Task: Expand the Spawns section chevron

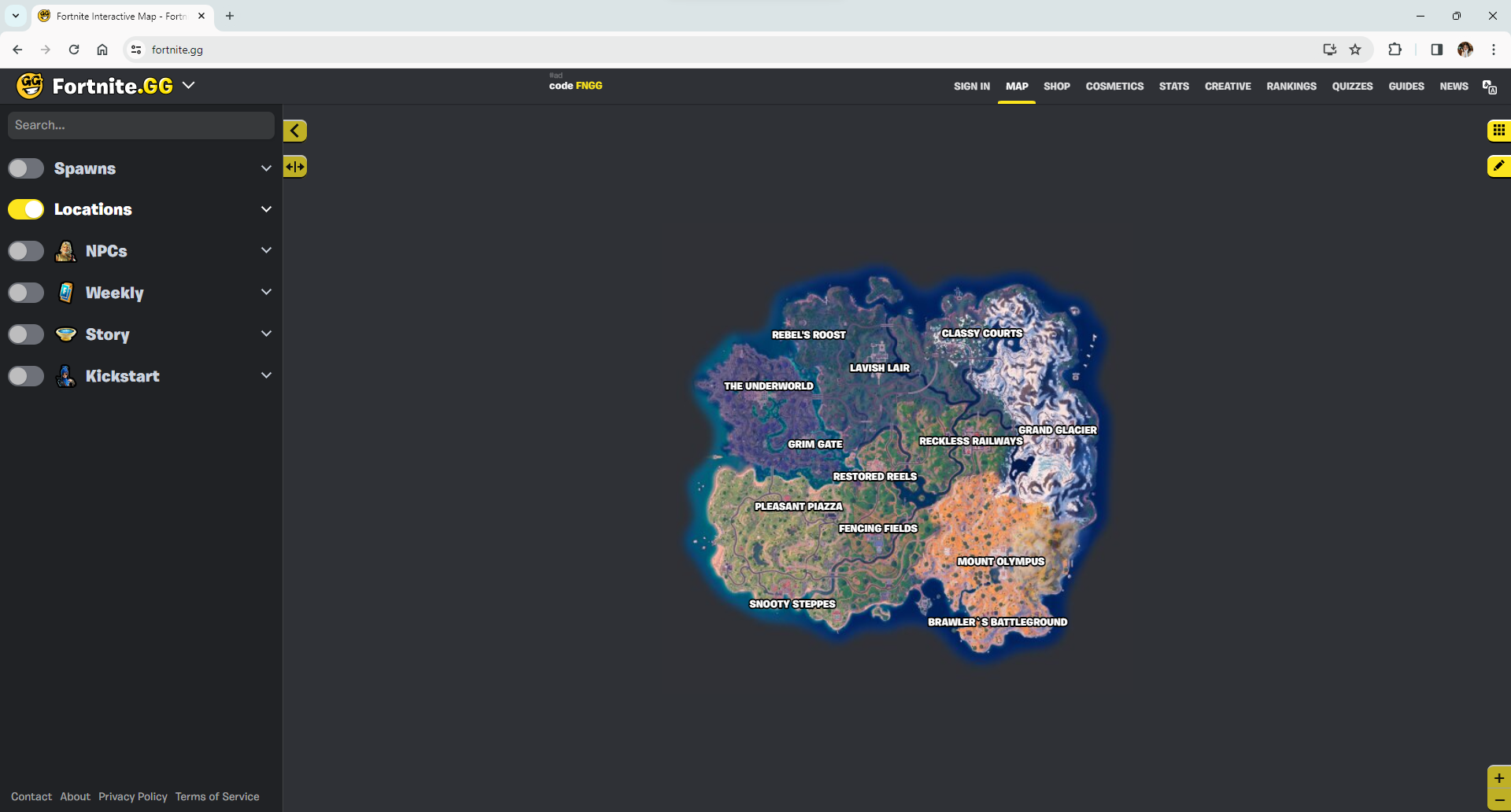Action: tap(266, 168)
